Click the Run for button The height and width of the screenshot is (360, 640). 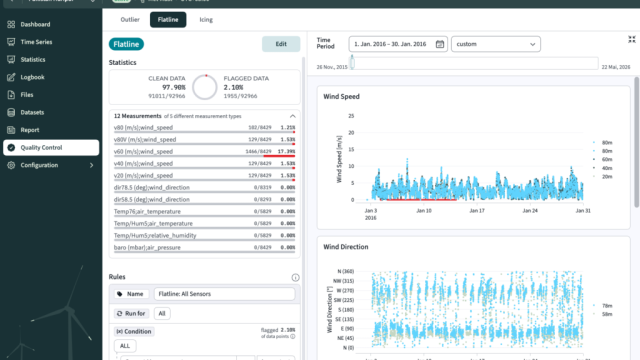coord(131,313)
